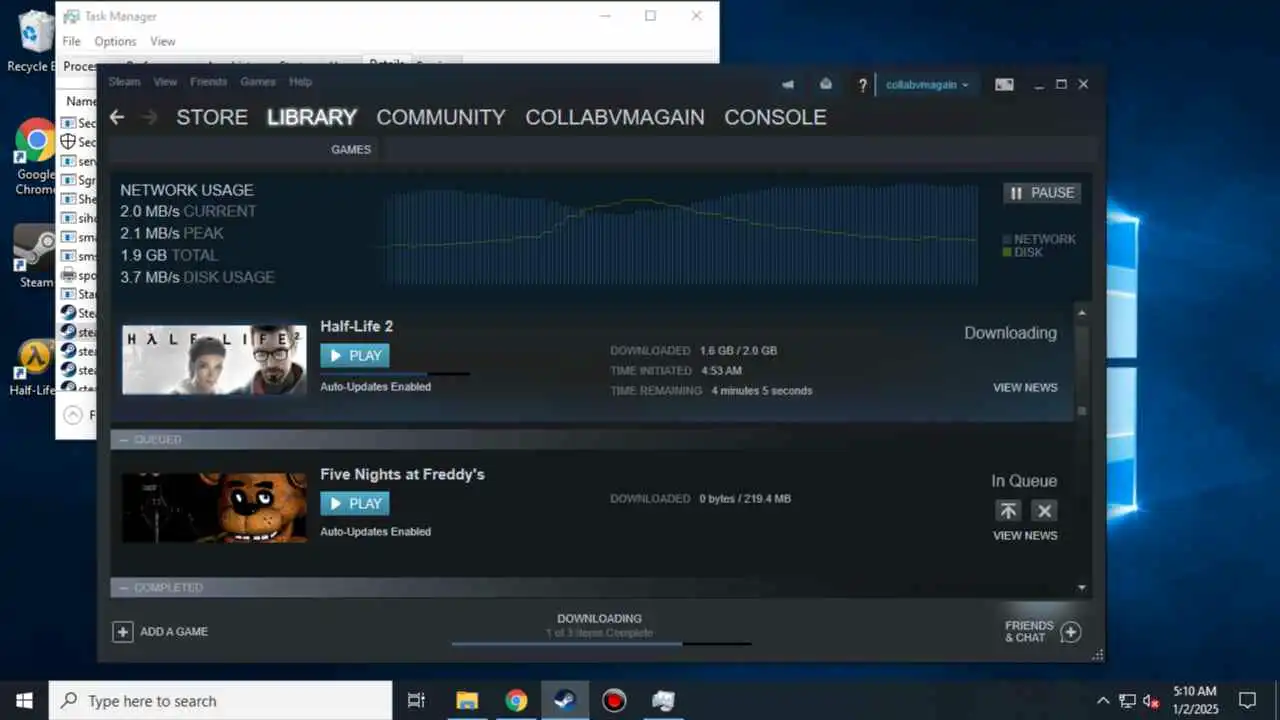This screenshot has height=720, width=1280.
Task: Click Half-Life 2 download progress bar
Action: 395,373
